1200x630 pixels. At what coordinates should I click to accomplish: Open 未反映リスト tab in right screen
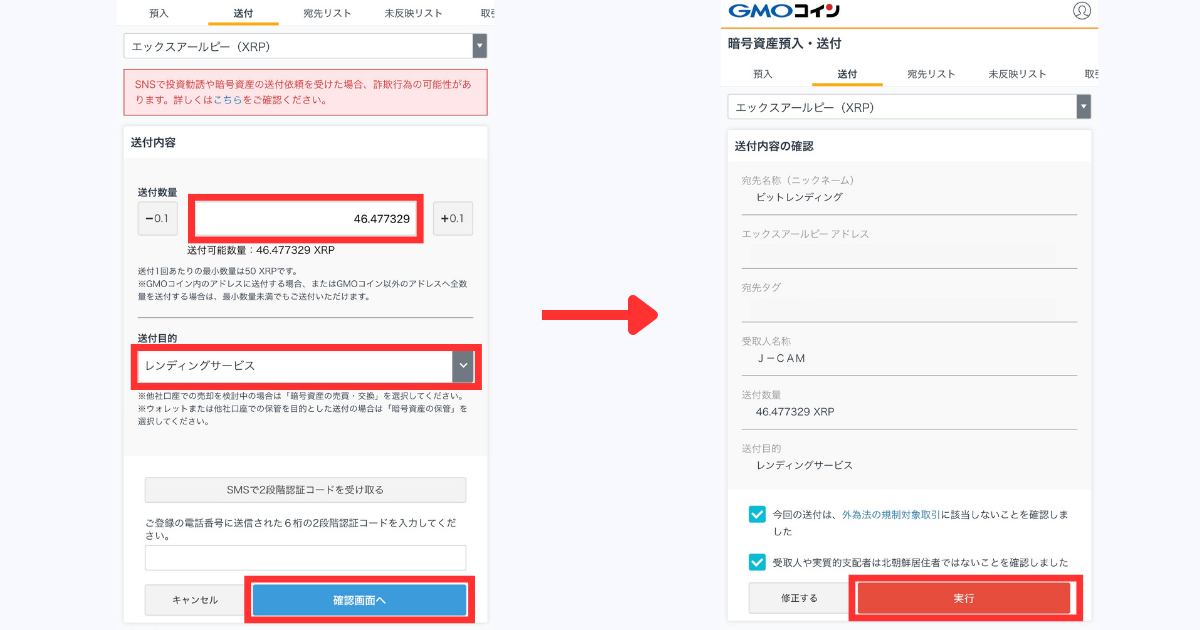click(x=1017, y=74)
